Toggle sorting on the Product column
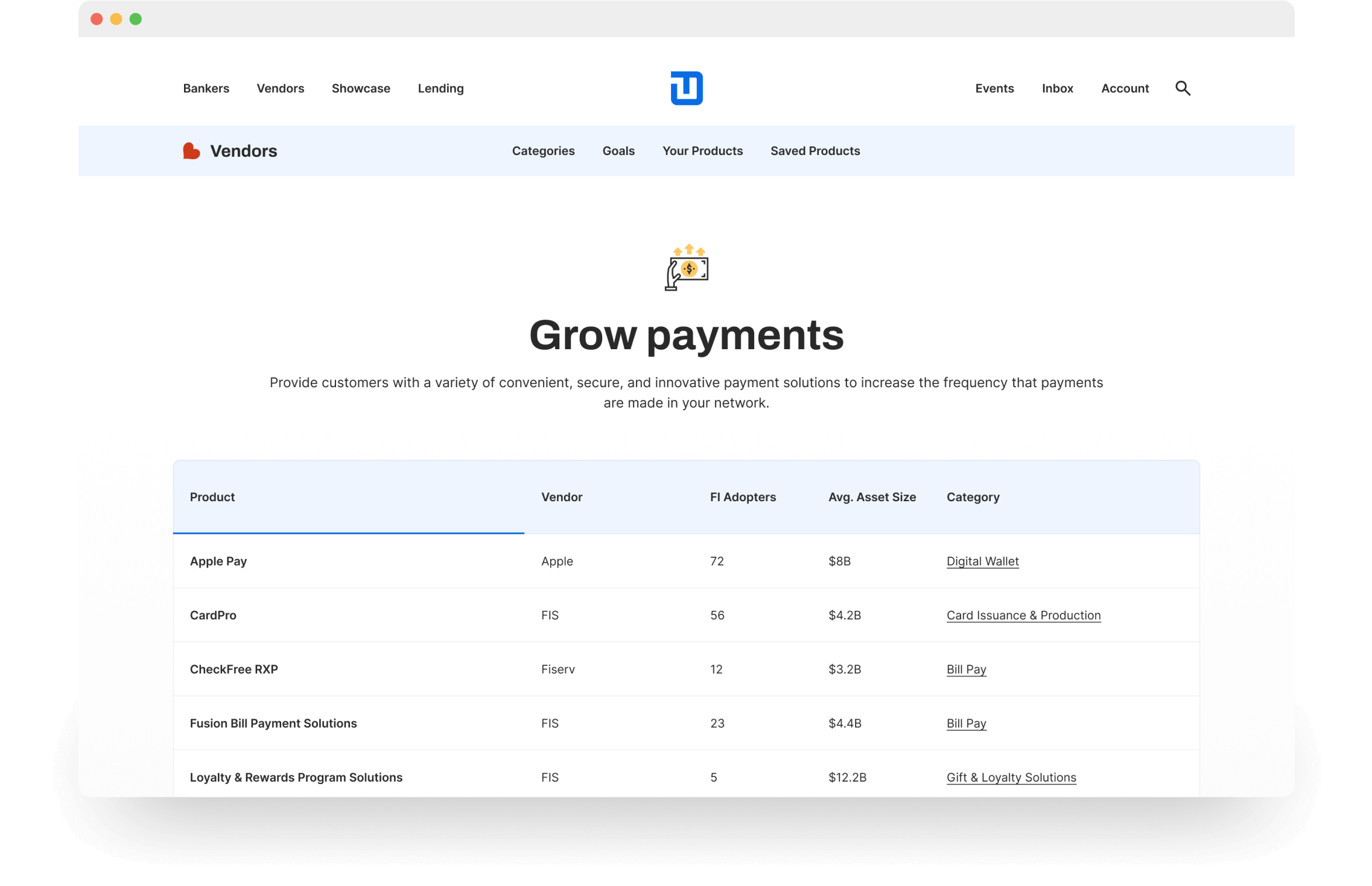The height and width of the screenshot is (886, 1372). coord(212,497)
